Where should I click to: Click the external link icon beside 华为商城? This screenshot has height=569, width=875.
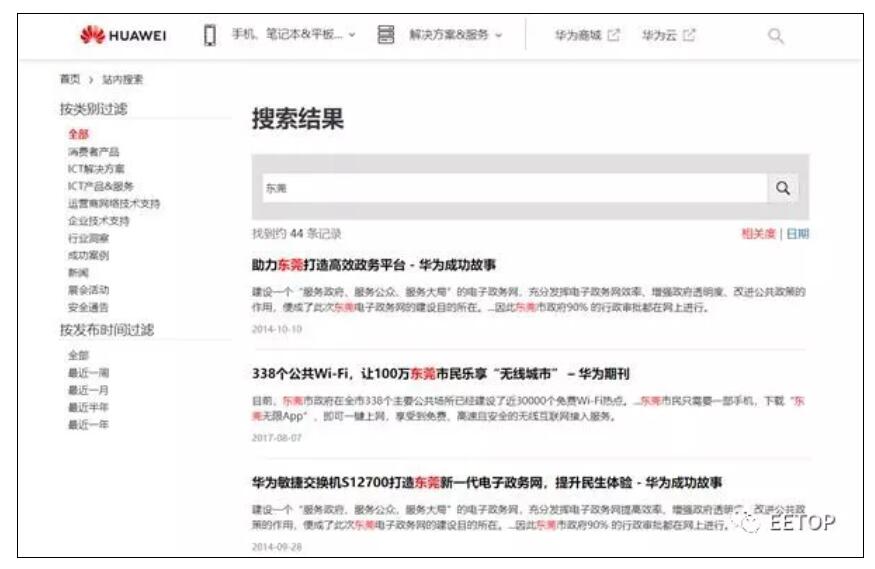pyautogui.click(x=613, y=35)
